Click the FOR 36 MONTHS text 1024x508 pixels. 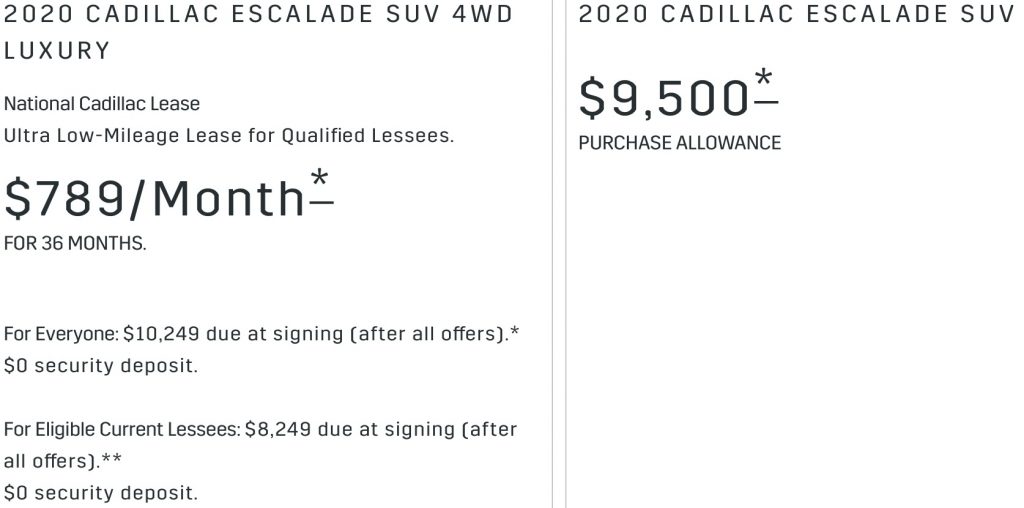pyautogui.click(x=74, y=244)
